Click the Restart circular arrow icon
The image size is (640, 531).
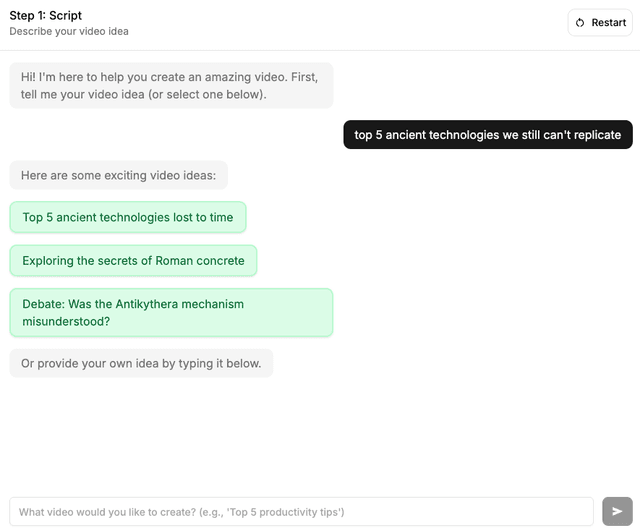580,23
